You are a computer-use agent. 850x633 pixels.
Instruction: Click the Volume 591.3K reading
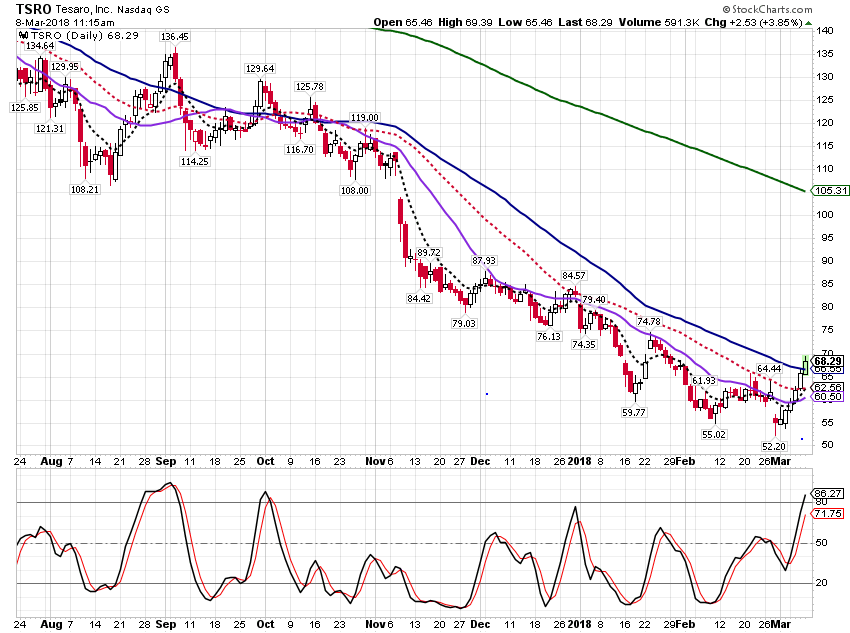pos(659,22)
